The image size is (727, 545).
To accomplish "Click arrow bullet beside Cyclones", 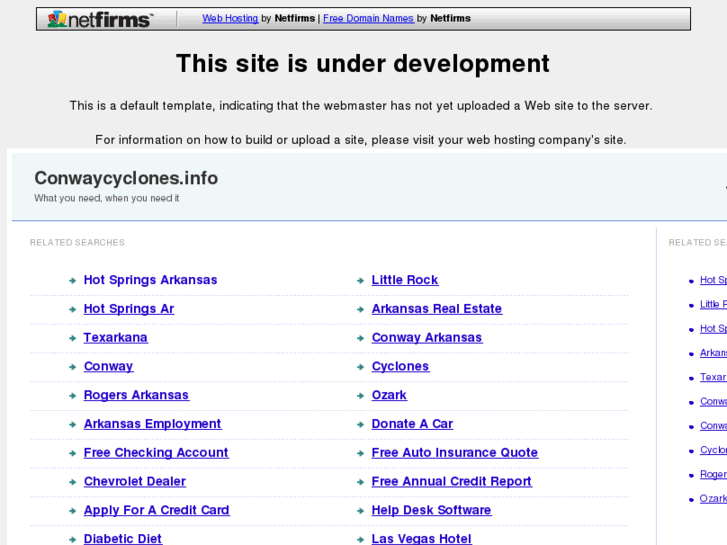I will click(360, 367).
